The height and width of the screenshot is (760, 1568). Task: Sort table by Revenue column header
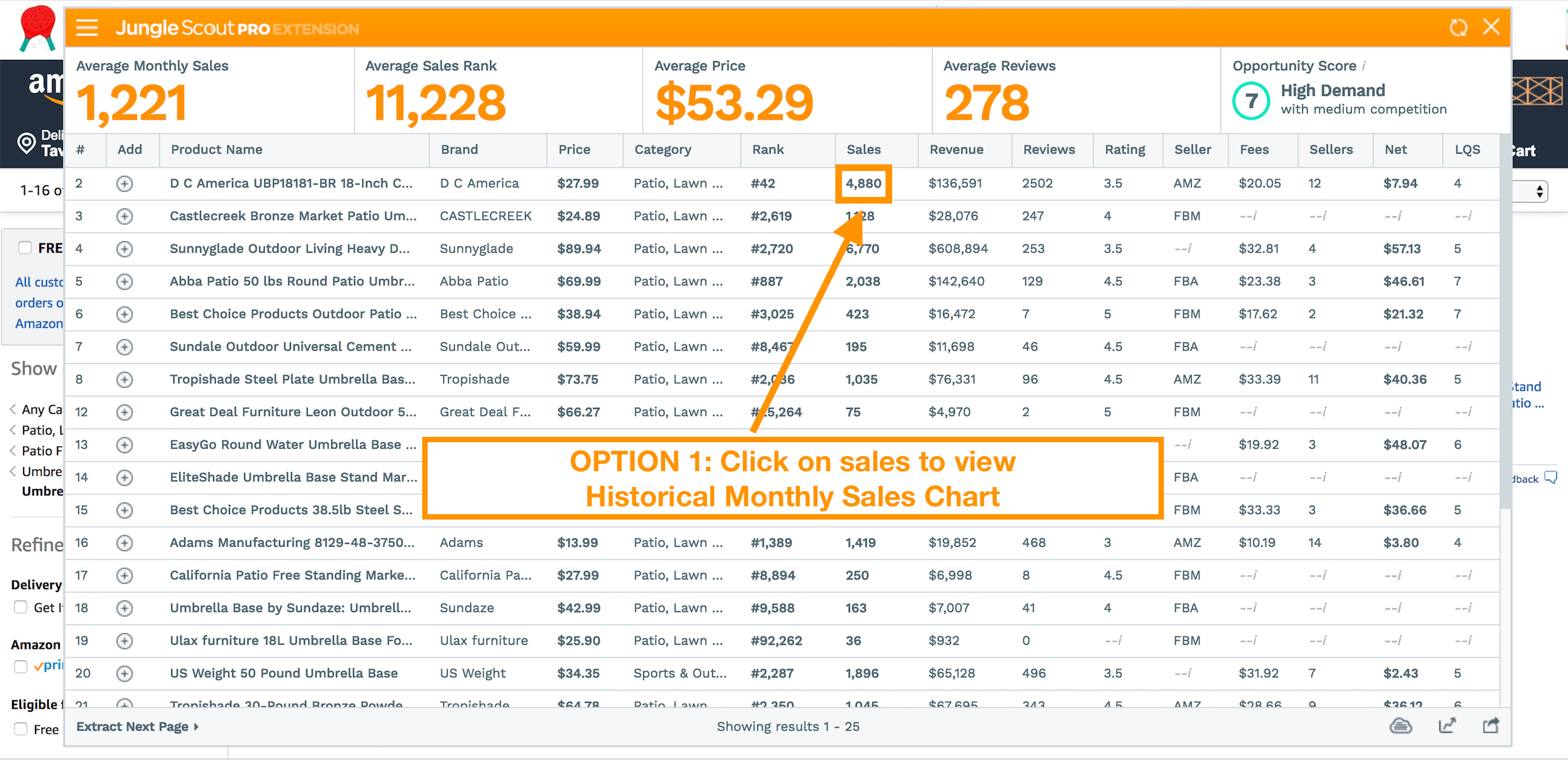pyautogui.click(x=956, y=150)
